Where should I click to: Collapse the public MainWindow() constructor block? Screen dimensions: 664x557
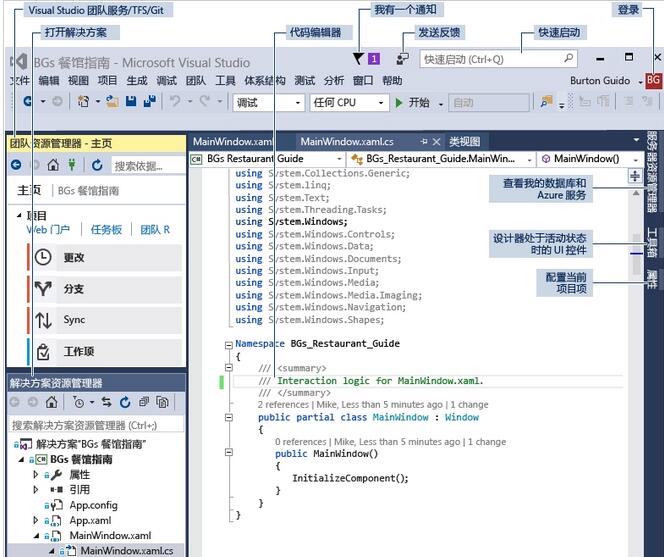pos(229,452)
